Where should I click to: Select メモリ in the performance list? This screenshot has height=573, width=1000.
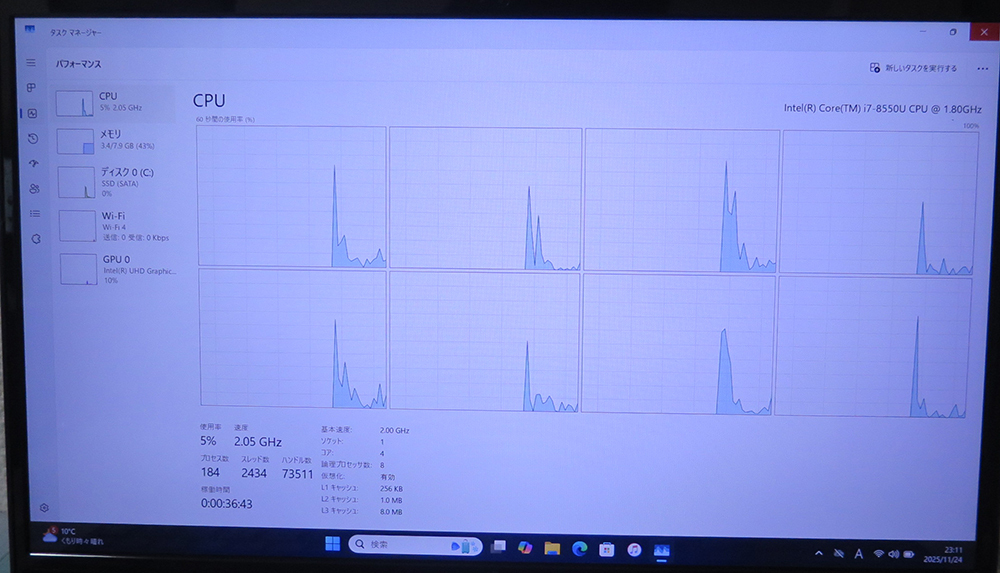pos(115,140)
